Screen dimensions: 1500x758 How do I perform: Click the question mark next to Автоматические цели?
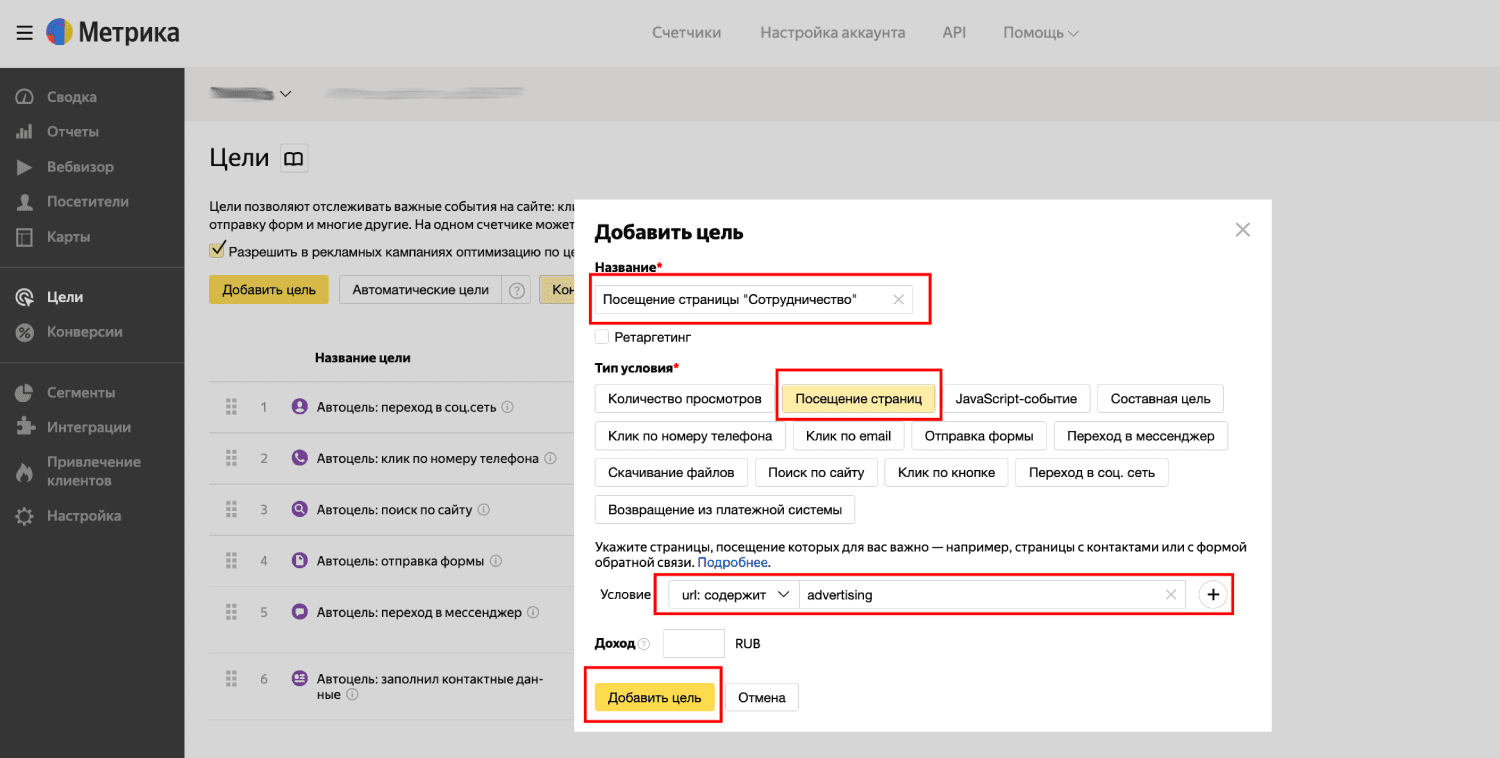(x=517, y=290)
